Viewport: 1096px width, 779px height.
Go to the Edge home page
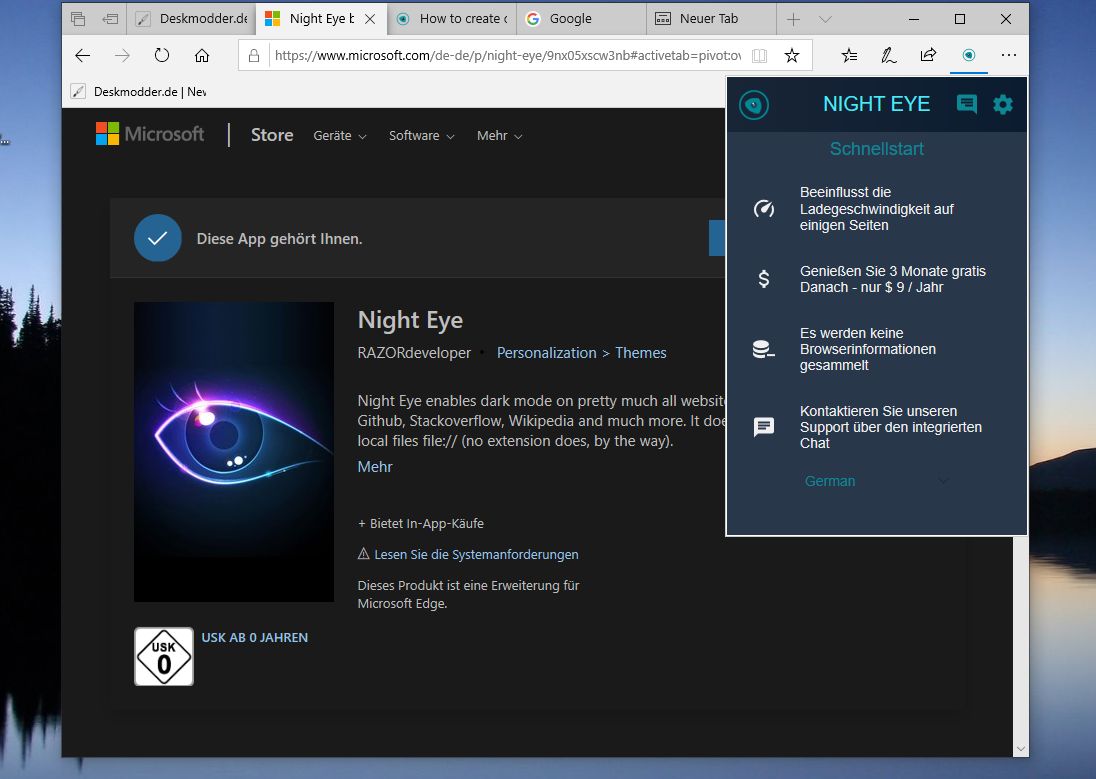202,55
